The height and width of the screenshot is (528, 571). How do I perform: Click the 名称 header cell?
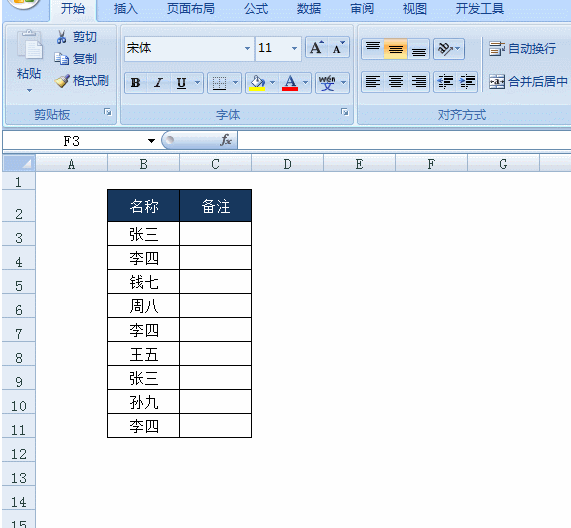click(143, 206)
